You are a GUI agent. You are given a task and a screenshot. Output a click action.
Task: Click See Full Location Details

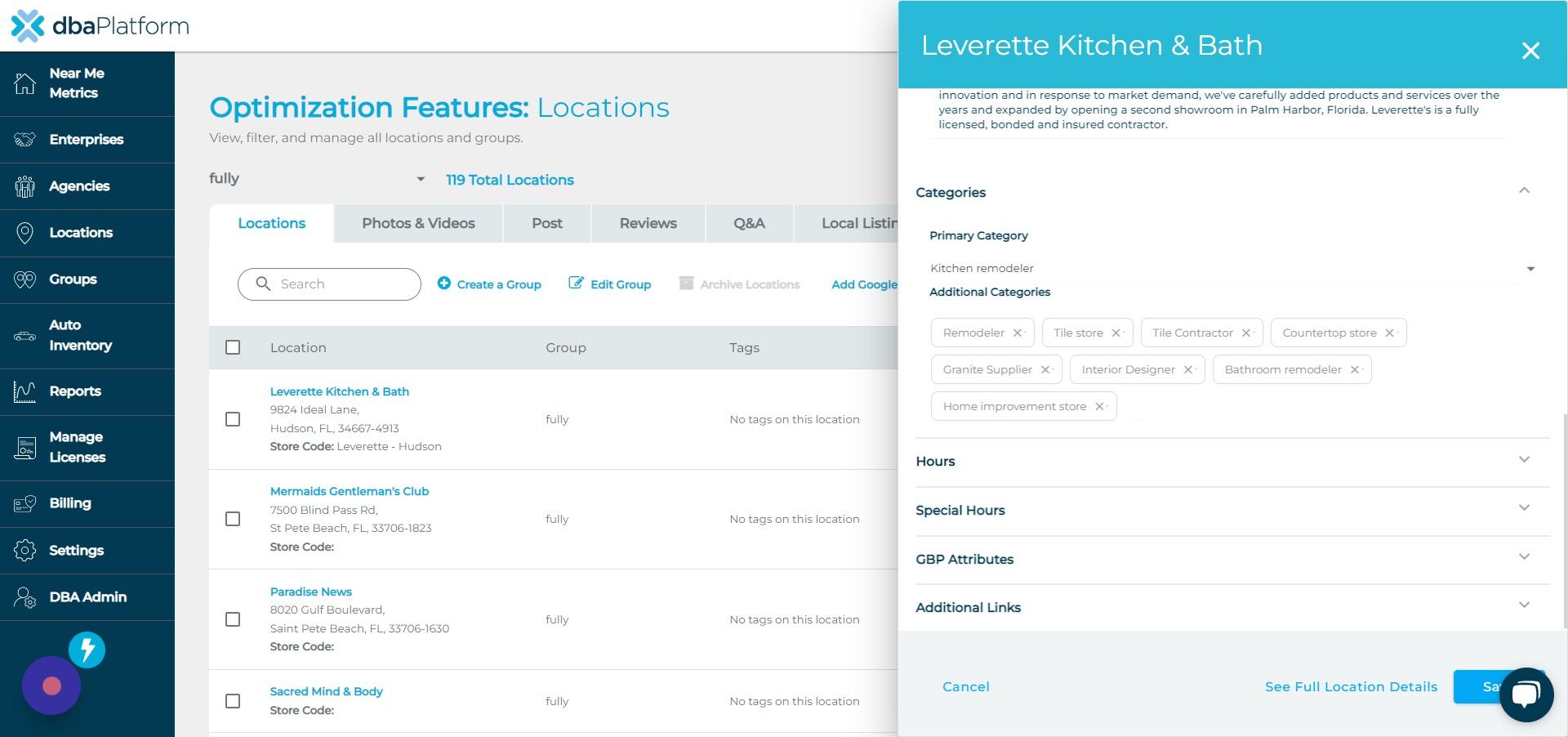(1351, 686)
